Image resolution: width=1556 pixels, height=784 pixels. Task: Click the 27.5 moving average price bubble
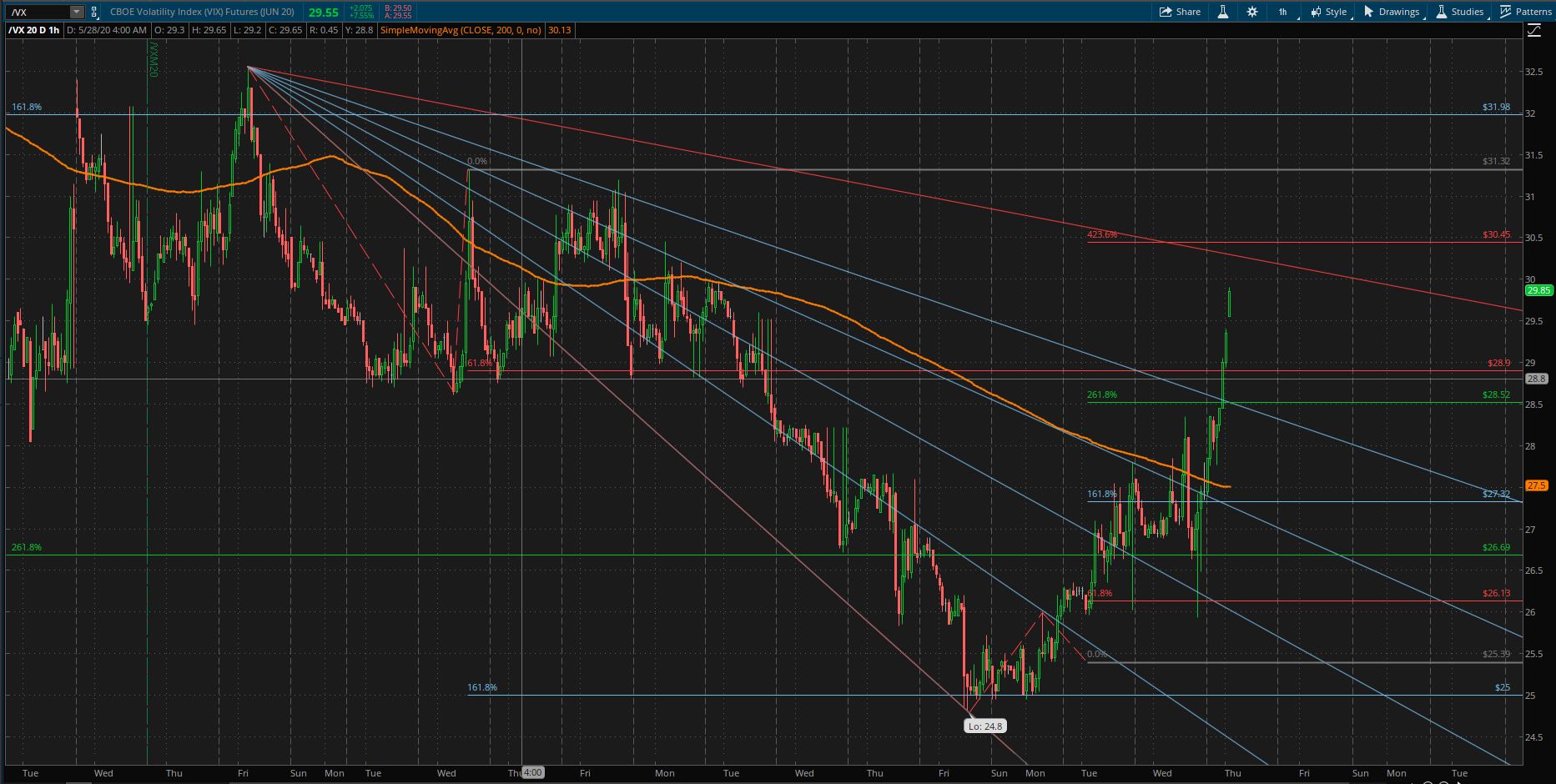[1536, 485]
